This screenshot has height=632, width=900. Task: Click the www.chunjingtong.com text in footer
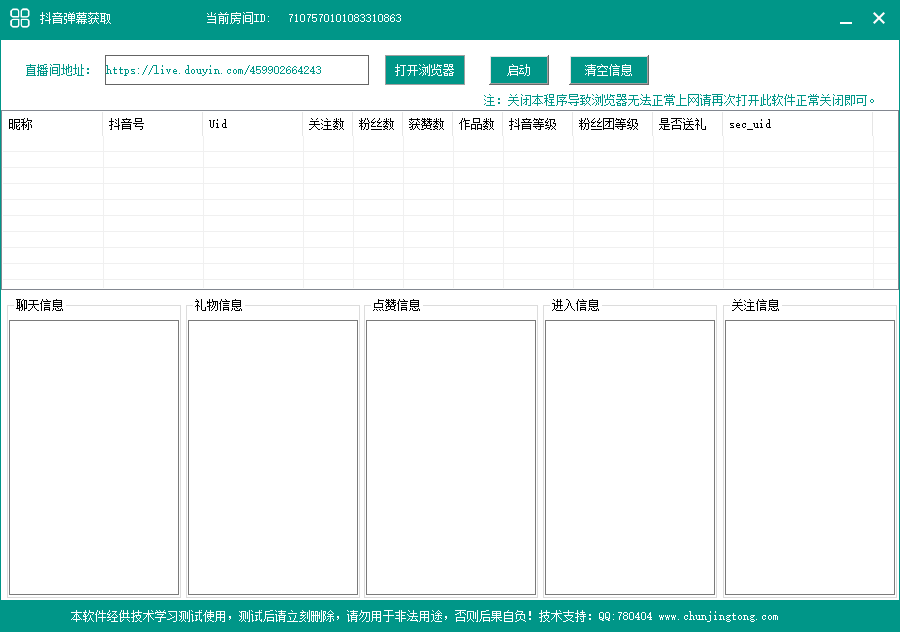[718, 617]
